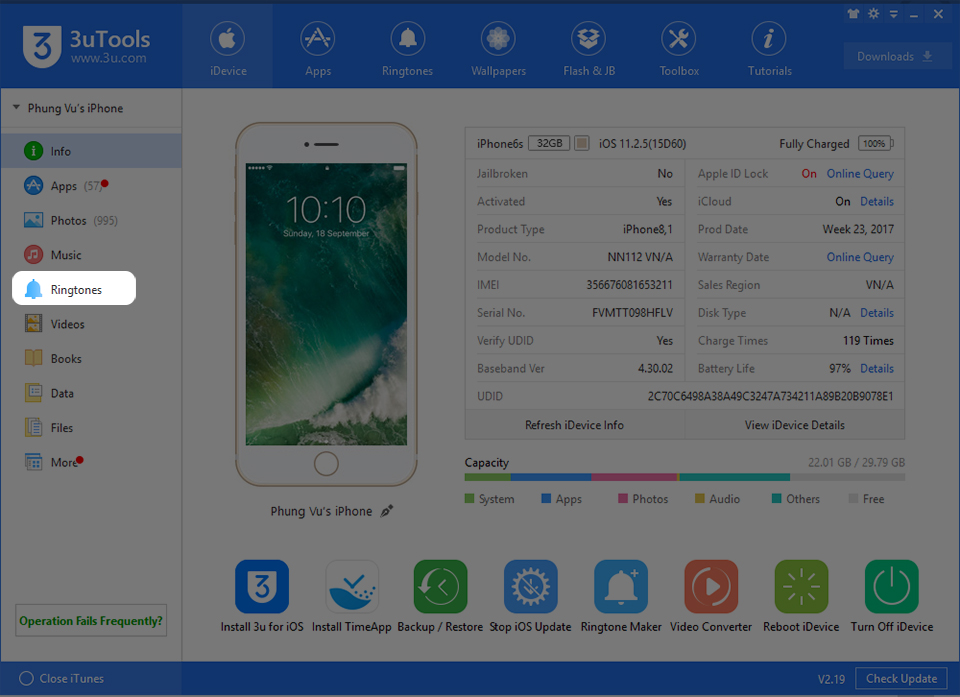Toggle the Close iTunes radio option
Screen dimensions: 960x697
coord(26,678)
